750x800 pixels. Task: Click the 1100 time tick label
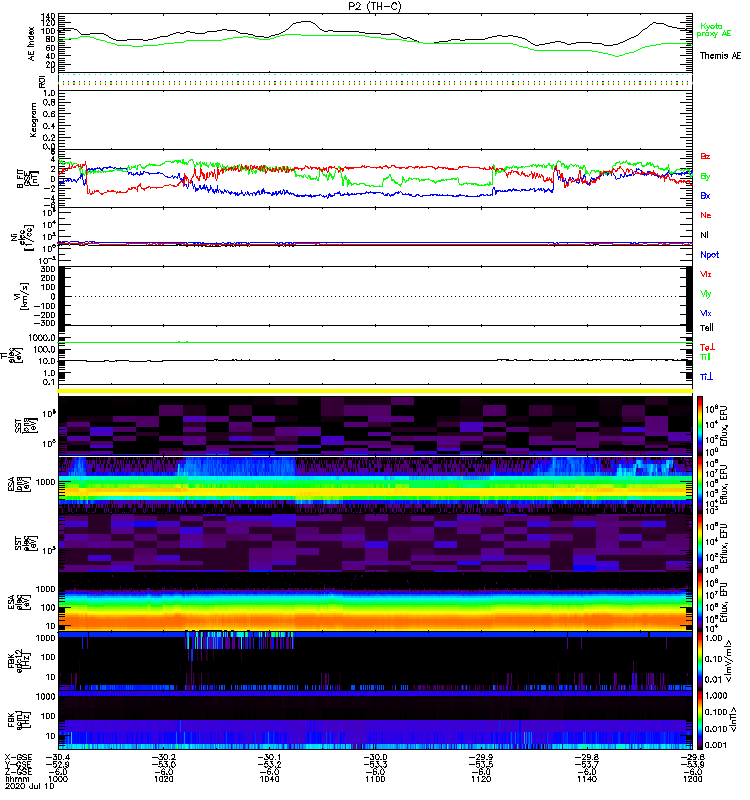click(x=375, y=779)
